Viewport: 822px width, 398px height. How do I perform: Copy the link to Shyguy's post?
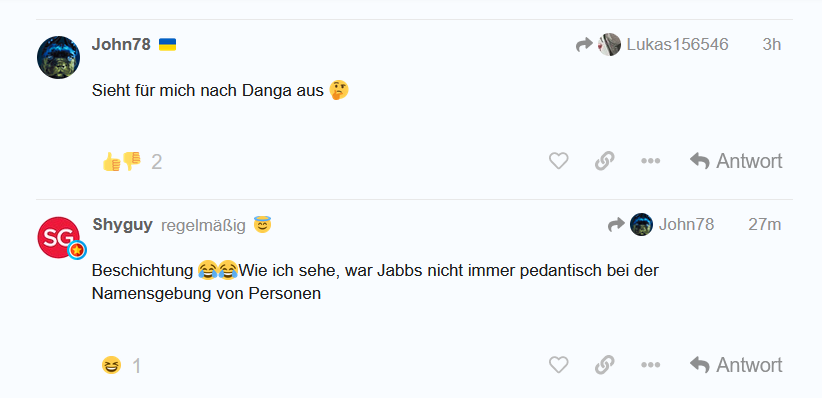pyautogui.click(x=604, y=364)
